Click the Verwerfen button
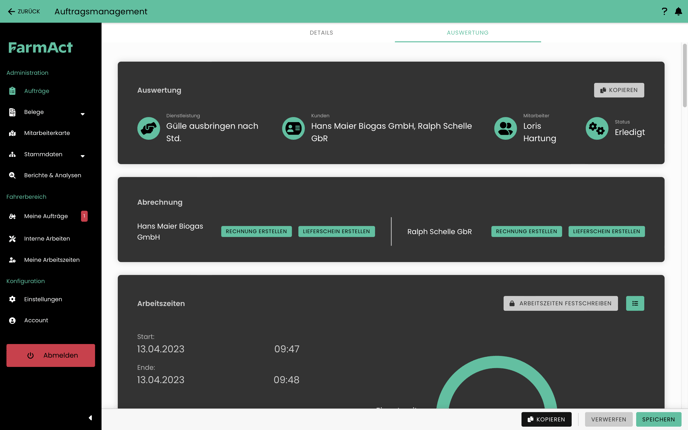Image resolution: width=688 pixels, height=430 pixels. coord(609,419)
